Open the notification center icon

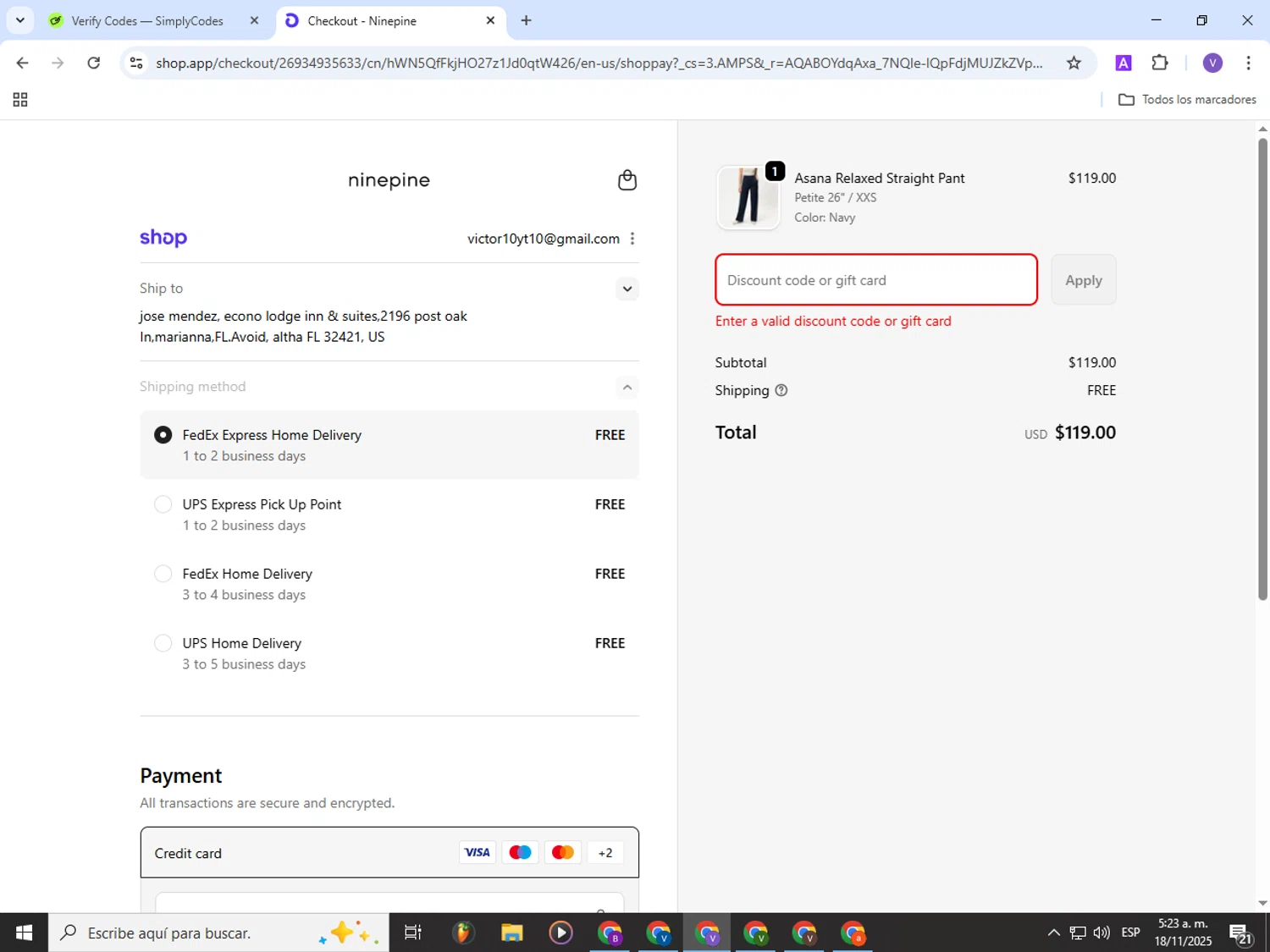pos(1240,933)
